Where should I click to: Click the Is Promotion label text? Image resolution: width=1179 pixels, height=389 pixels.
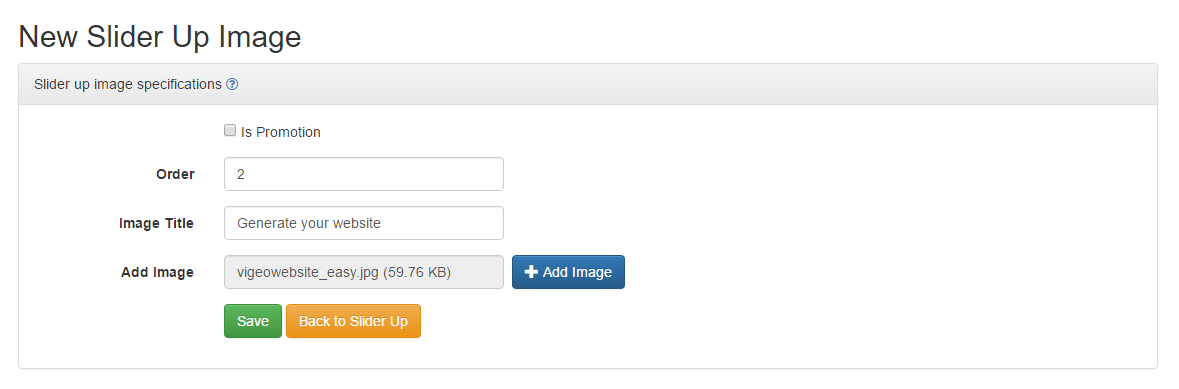280,132
